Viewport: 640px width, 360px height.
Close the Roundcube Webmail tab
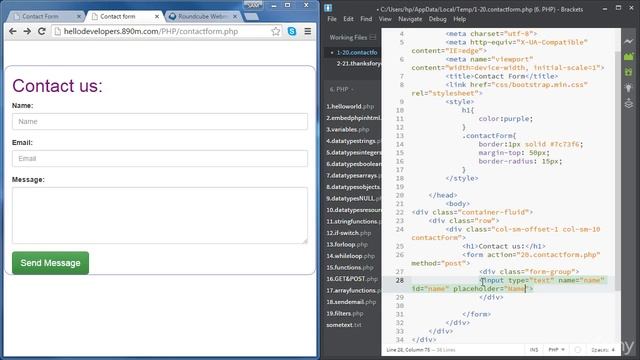235,16
